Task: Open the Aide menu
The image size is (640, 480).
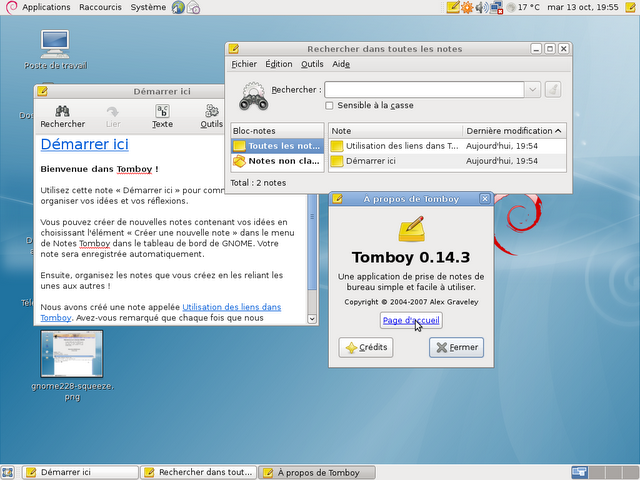Action: tap(341, 64)
